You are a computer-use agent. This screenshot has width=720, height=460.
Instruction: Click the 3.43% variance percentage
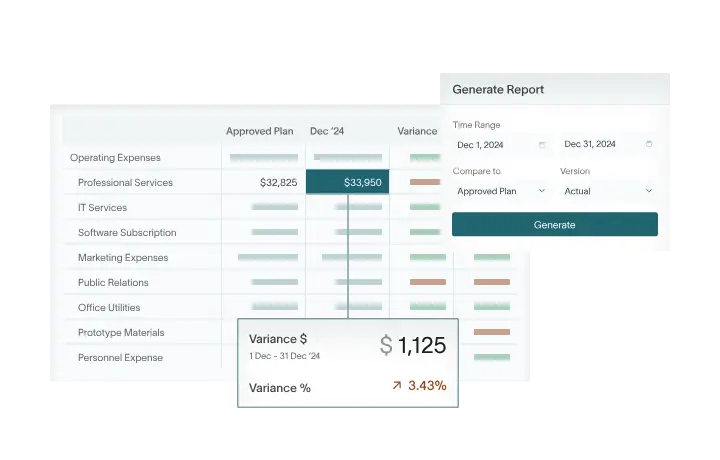(x=427, y=386)
